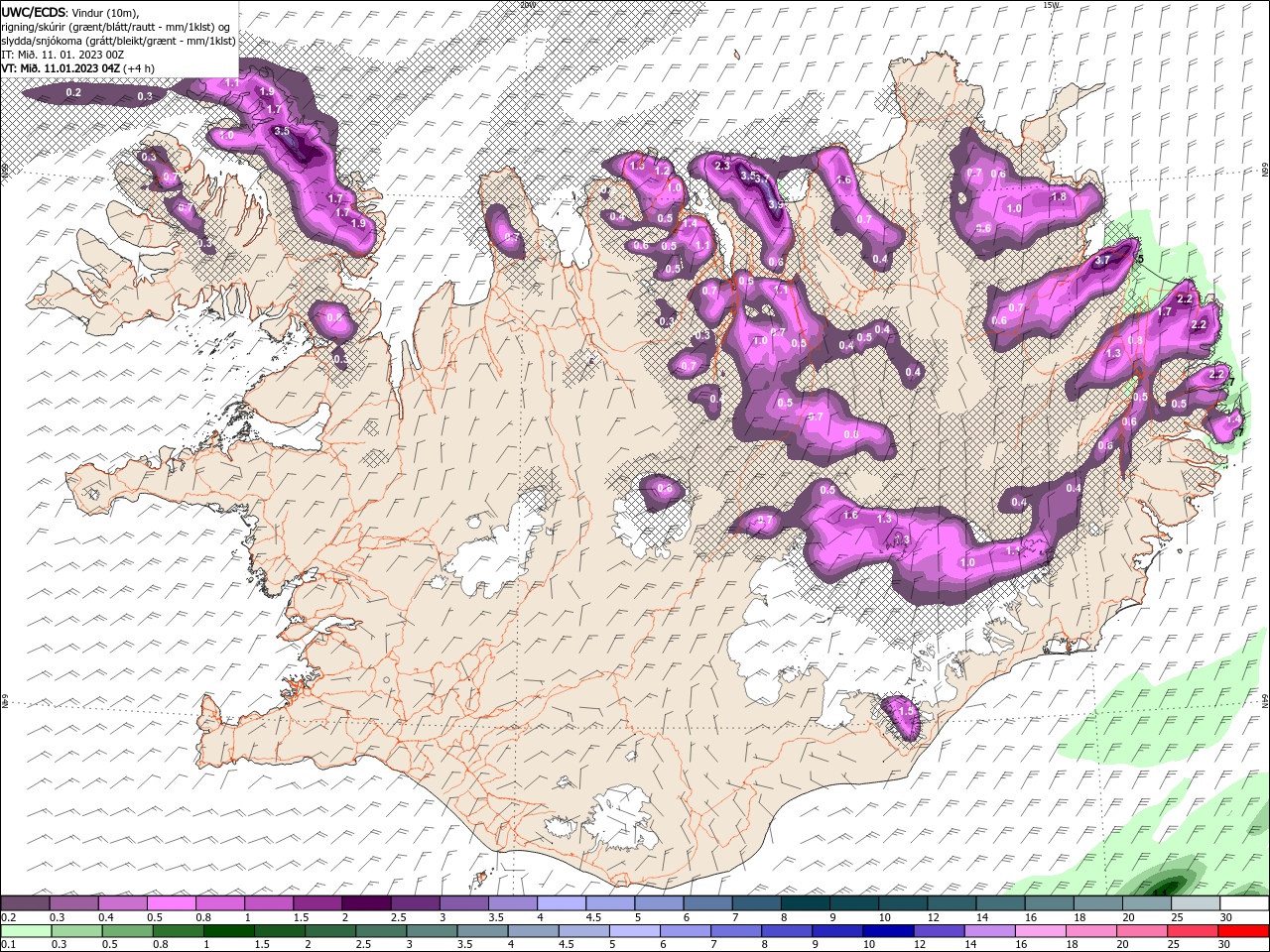Select the coral-red 25 swatch in lower legend row
Viewport: 1270px width, 952px height.
(x=1194, y=931)
